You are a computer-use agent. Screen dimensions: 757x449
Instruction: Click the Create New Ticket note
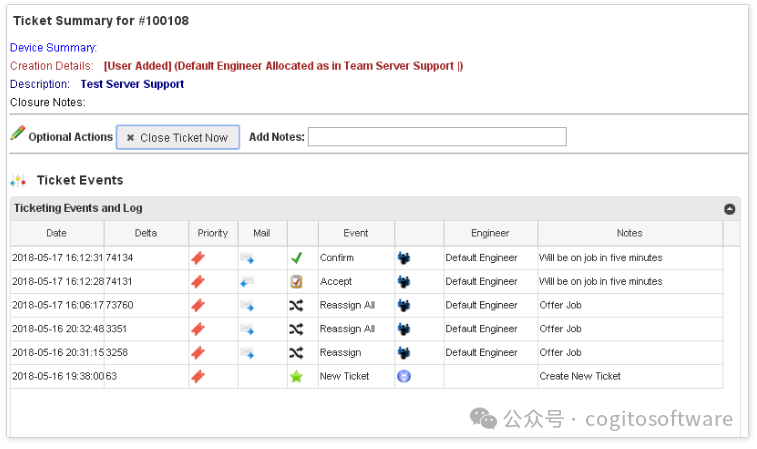(580, 376)
